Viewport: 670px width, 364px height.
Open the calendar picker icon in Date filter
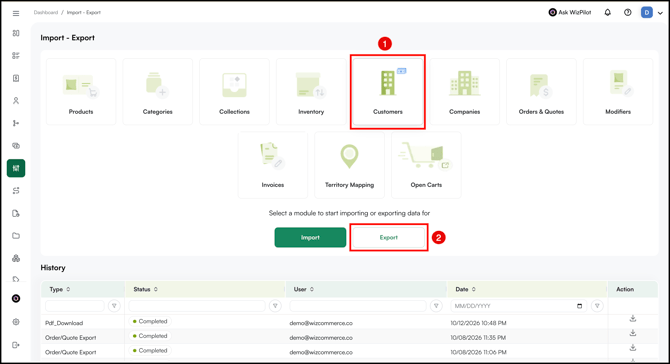pos(579,306)
